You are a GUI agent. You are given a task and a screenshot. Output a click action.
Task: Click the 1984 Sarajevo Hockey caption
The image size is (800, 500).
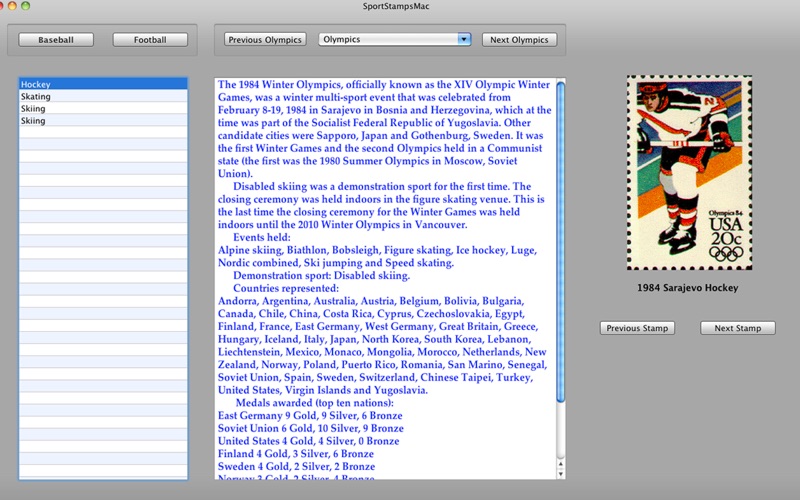687,288
